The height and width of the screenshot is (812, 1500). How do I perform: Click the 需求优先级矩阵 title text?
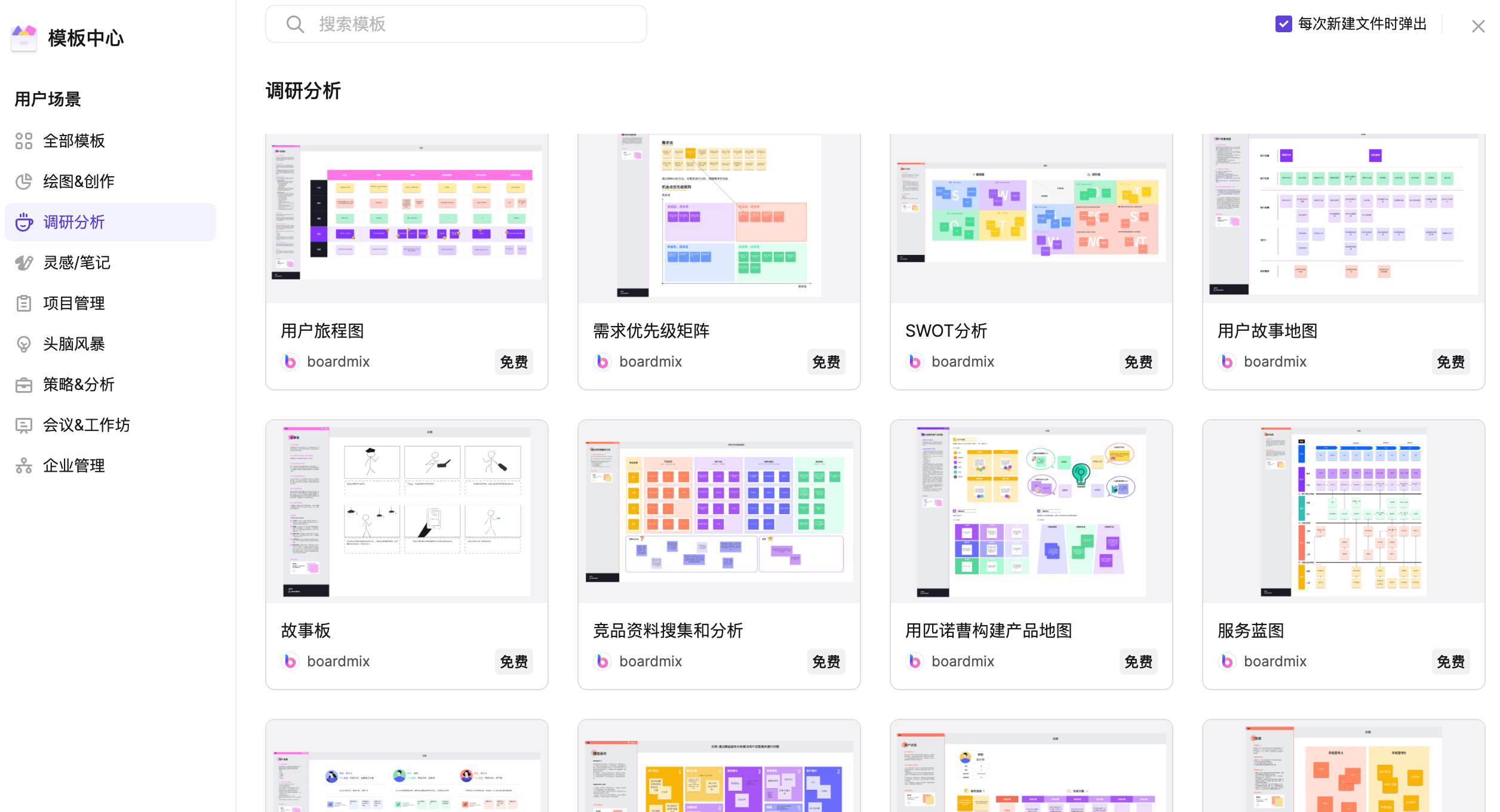(651, 331)
